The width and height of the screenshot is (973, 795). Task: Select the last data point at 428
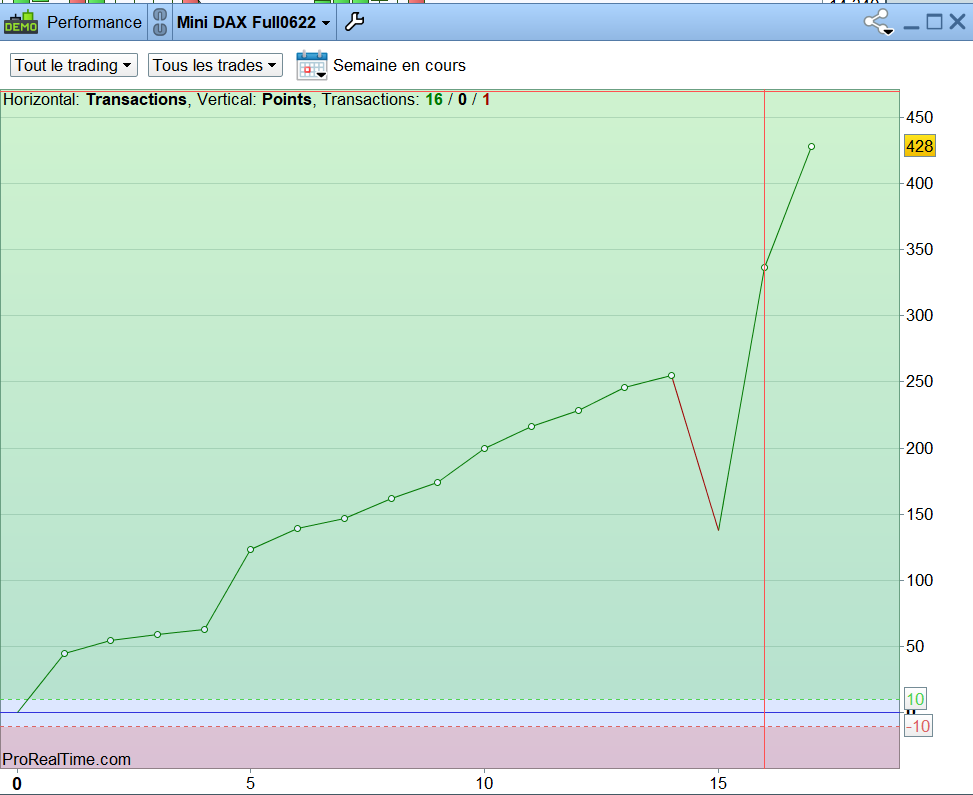[811, 147]
